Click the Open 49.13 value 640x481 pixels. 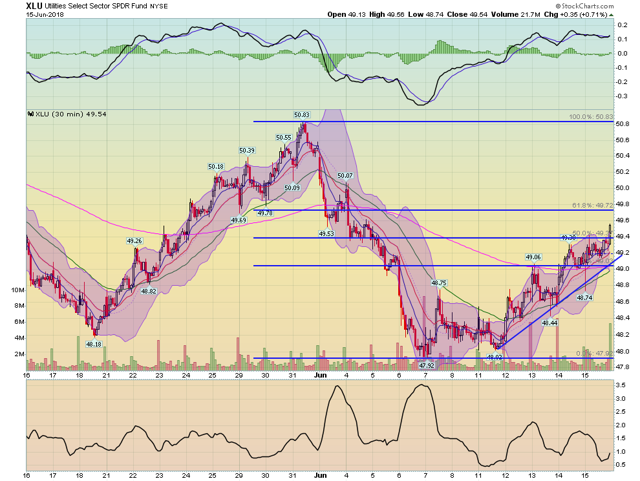point(347,14)
